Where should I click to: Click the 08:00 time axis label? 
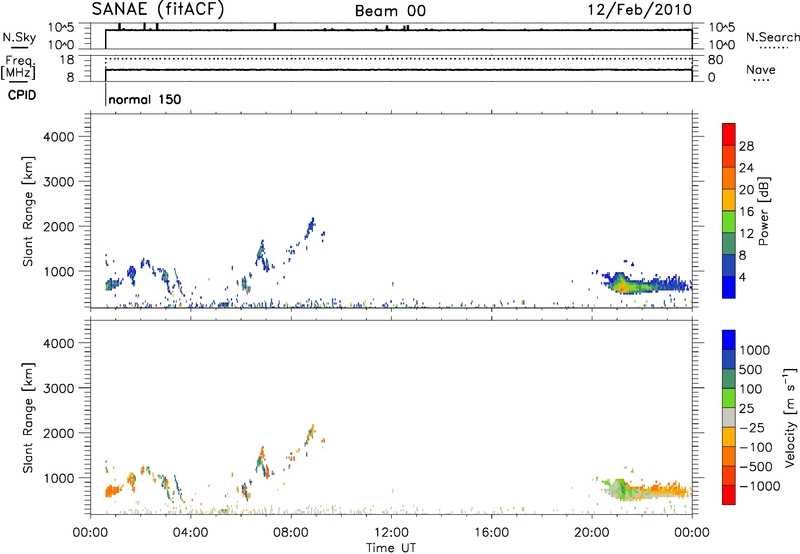pos(291,533)
